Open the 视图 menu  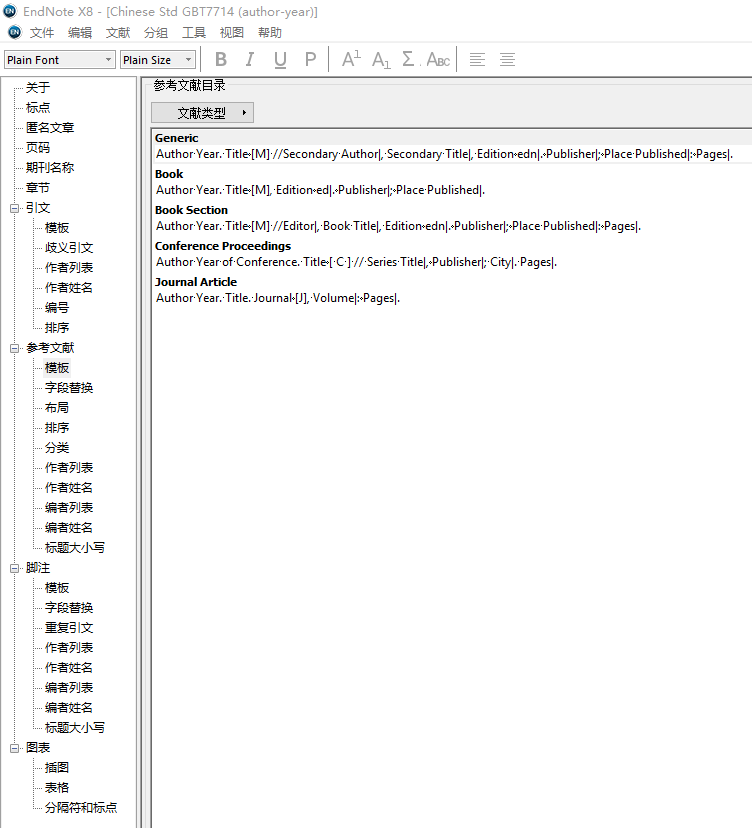[232, 33]
